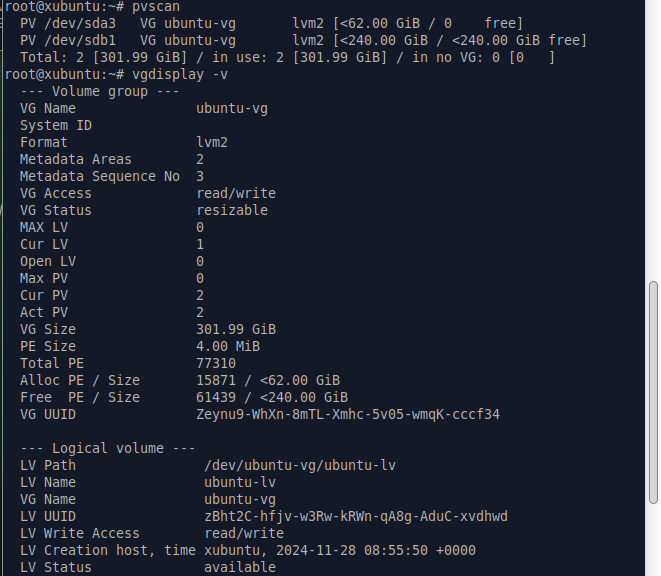Click the Format value lvm2

point(212,143)
